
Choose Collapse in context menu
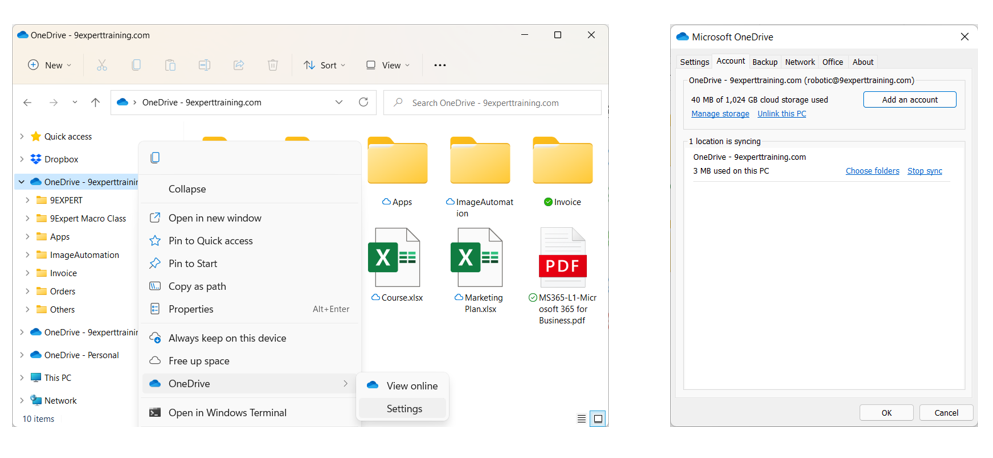(x=250, y=189)
